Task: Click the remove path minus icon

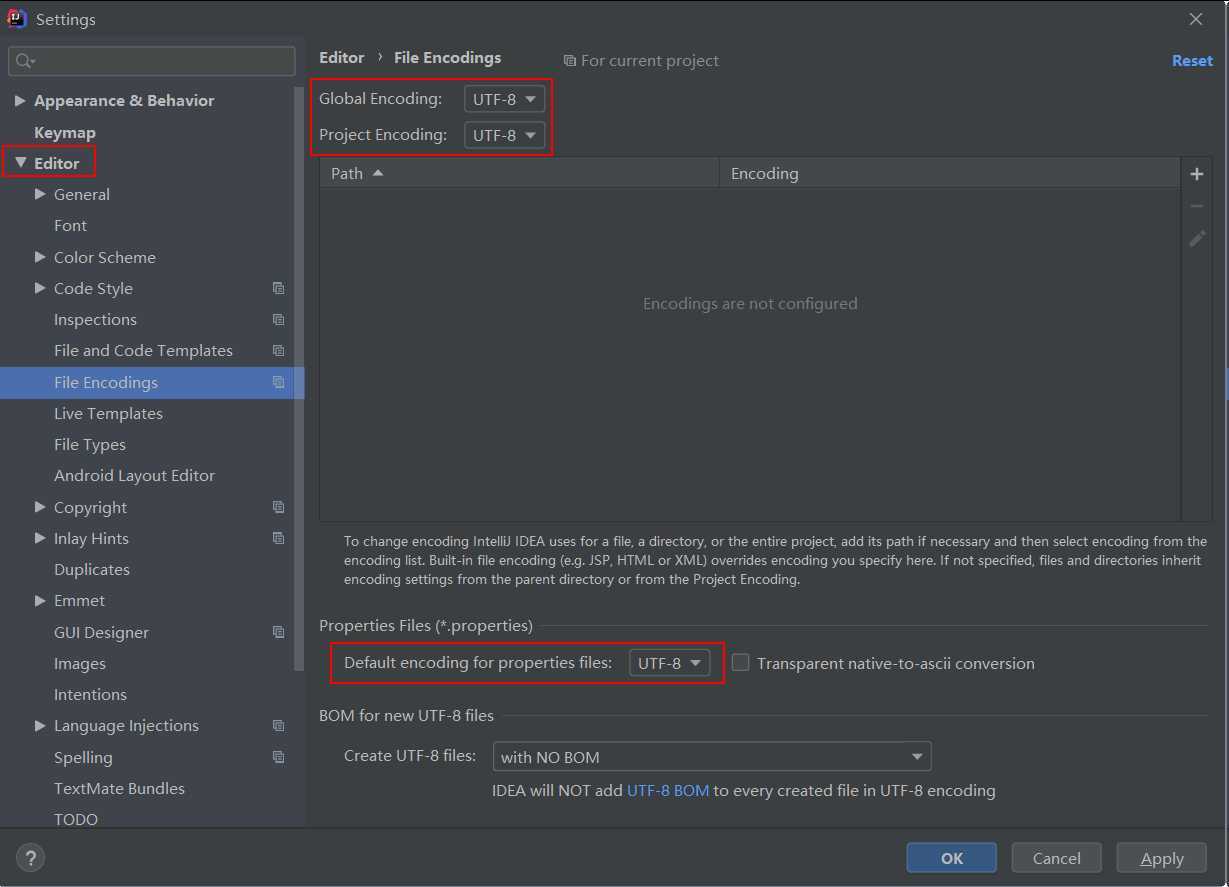Action: pos(1196,206)
